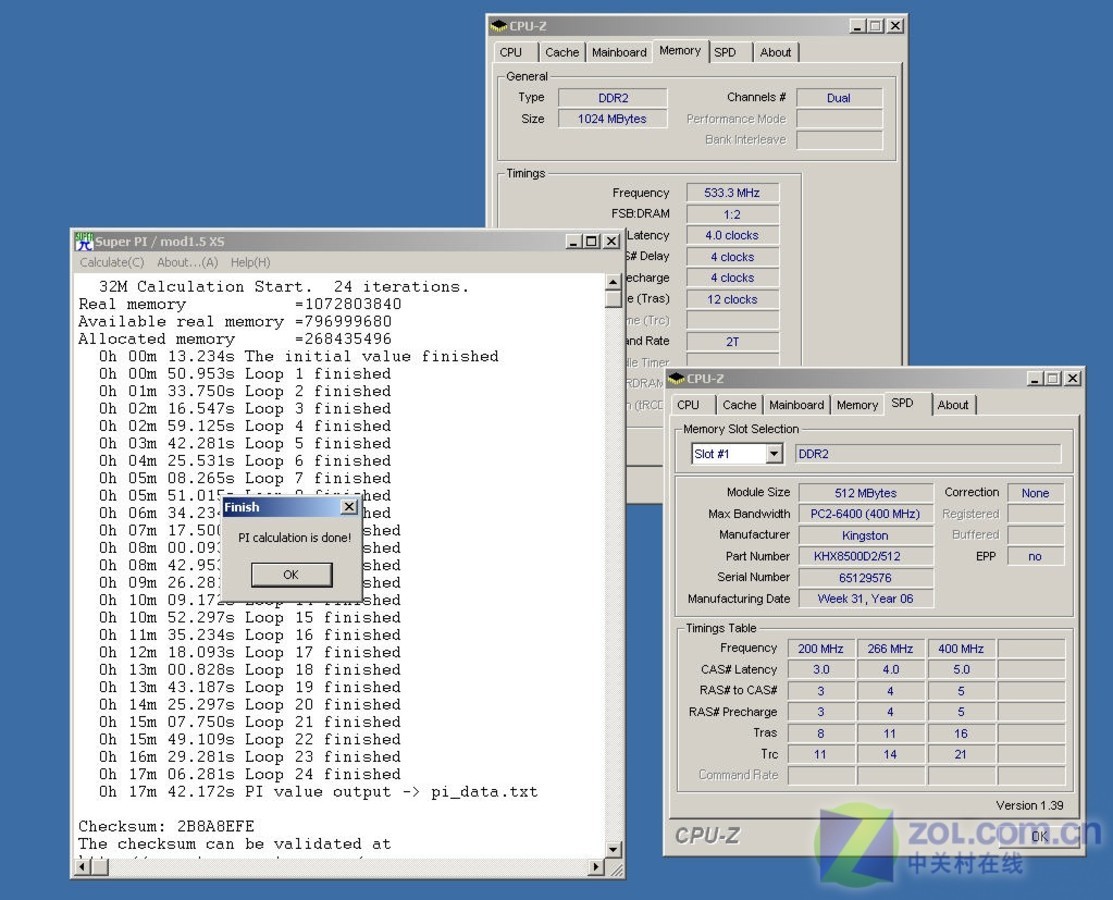Click OK button in front CPU-Z window

coord(1039,836)
